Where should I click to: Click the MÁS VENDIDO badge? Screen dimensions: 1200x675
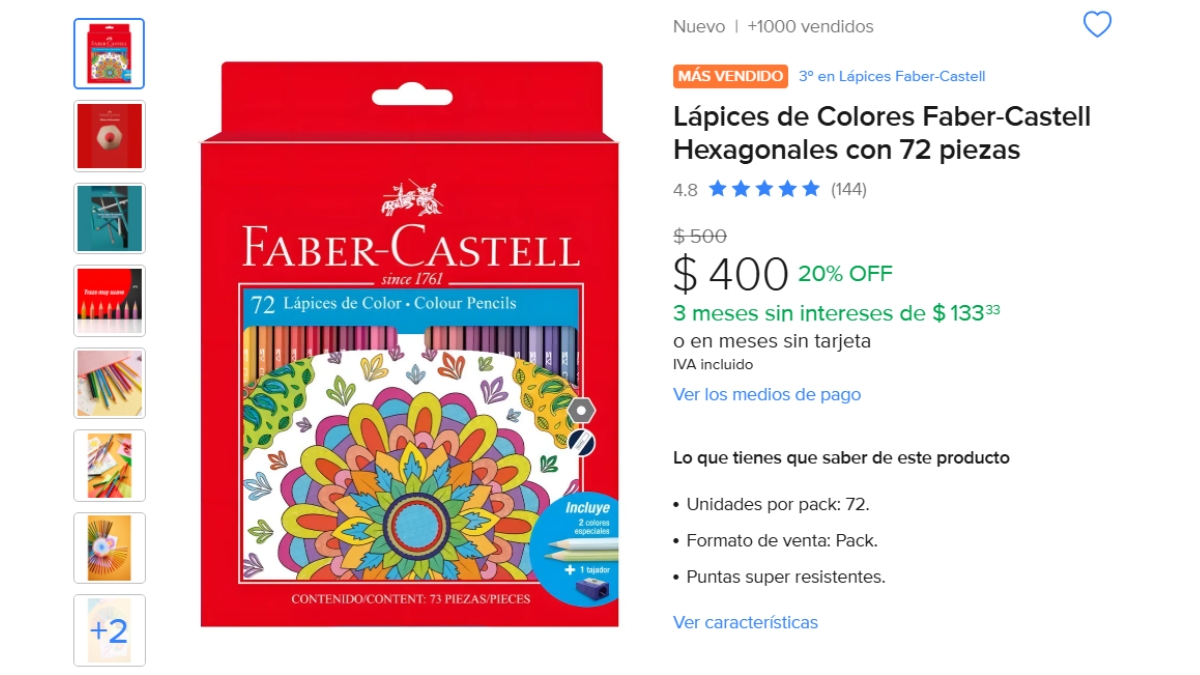pyautogui.click(x=730, y=76)
